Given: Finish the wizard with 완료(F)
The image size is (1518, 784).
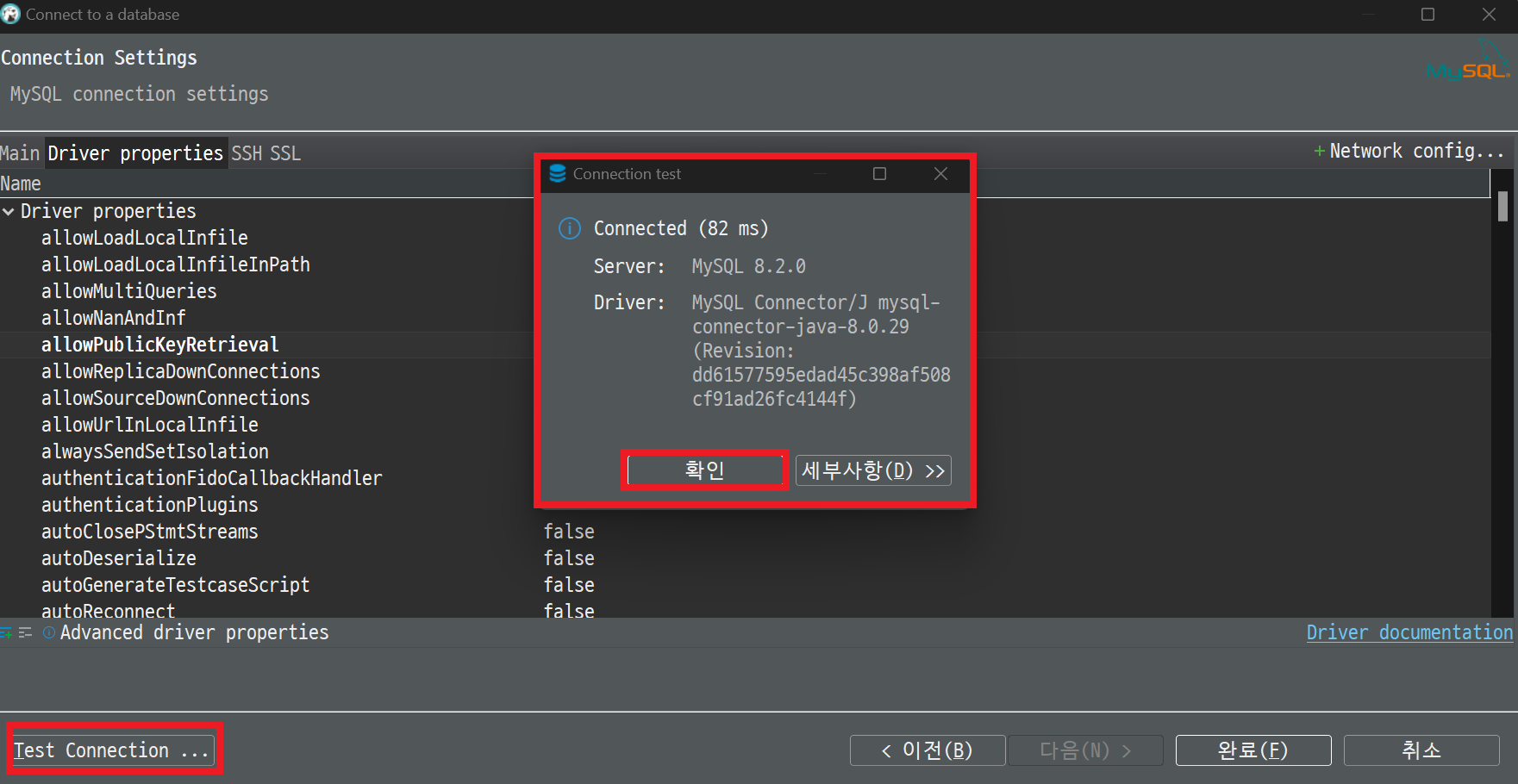Looking at the screenshot, I should (x=1253, y=750).
